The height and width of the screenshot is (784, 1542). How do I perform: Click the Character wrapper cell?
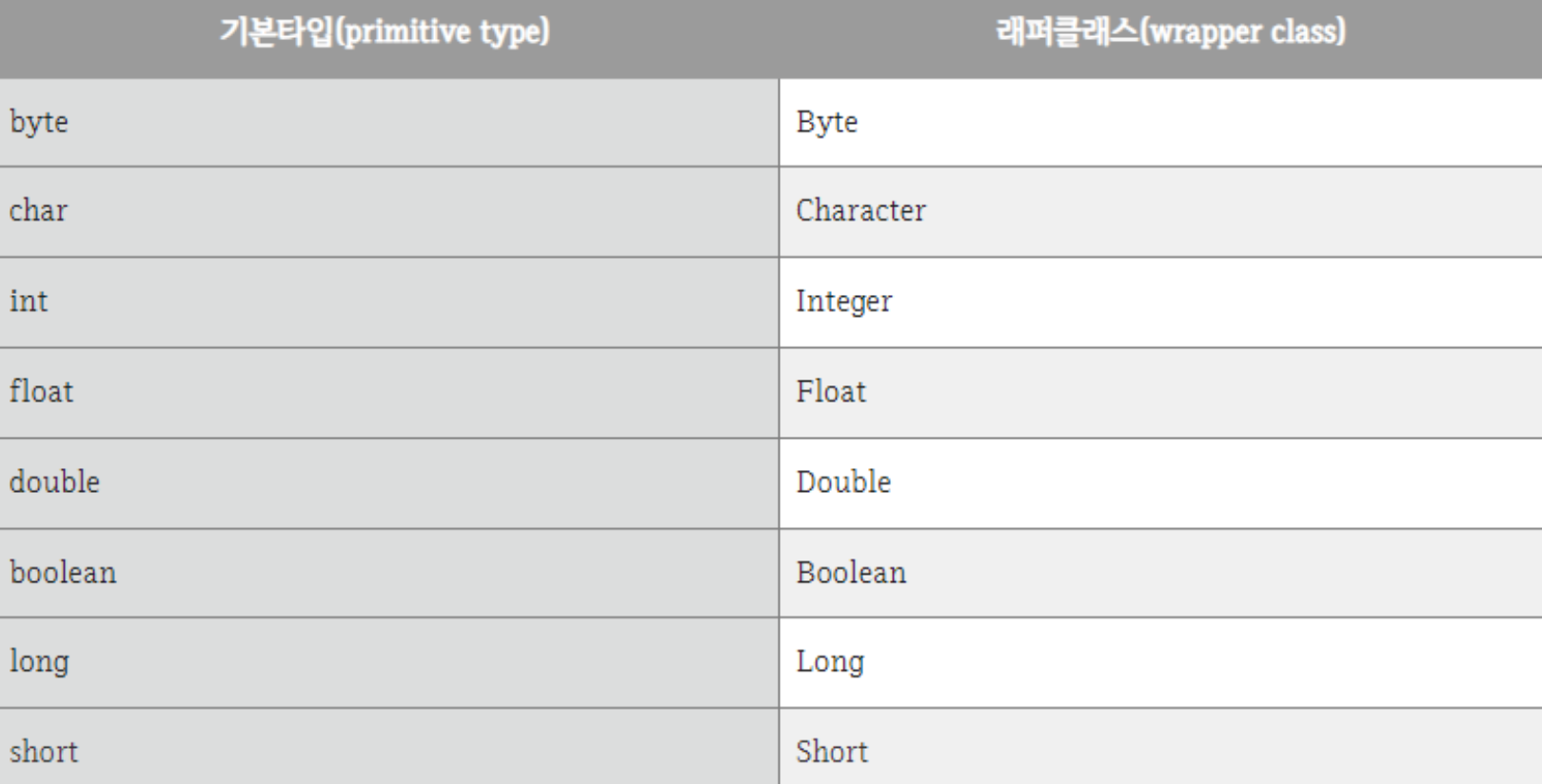pyautogui.click(x=1160, y=212)
